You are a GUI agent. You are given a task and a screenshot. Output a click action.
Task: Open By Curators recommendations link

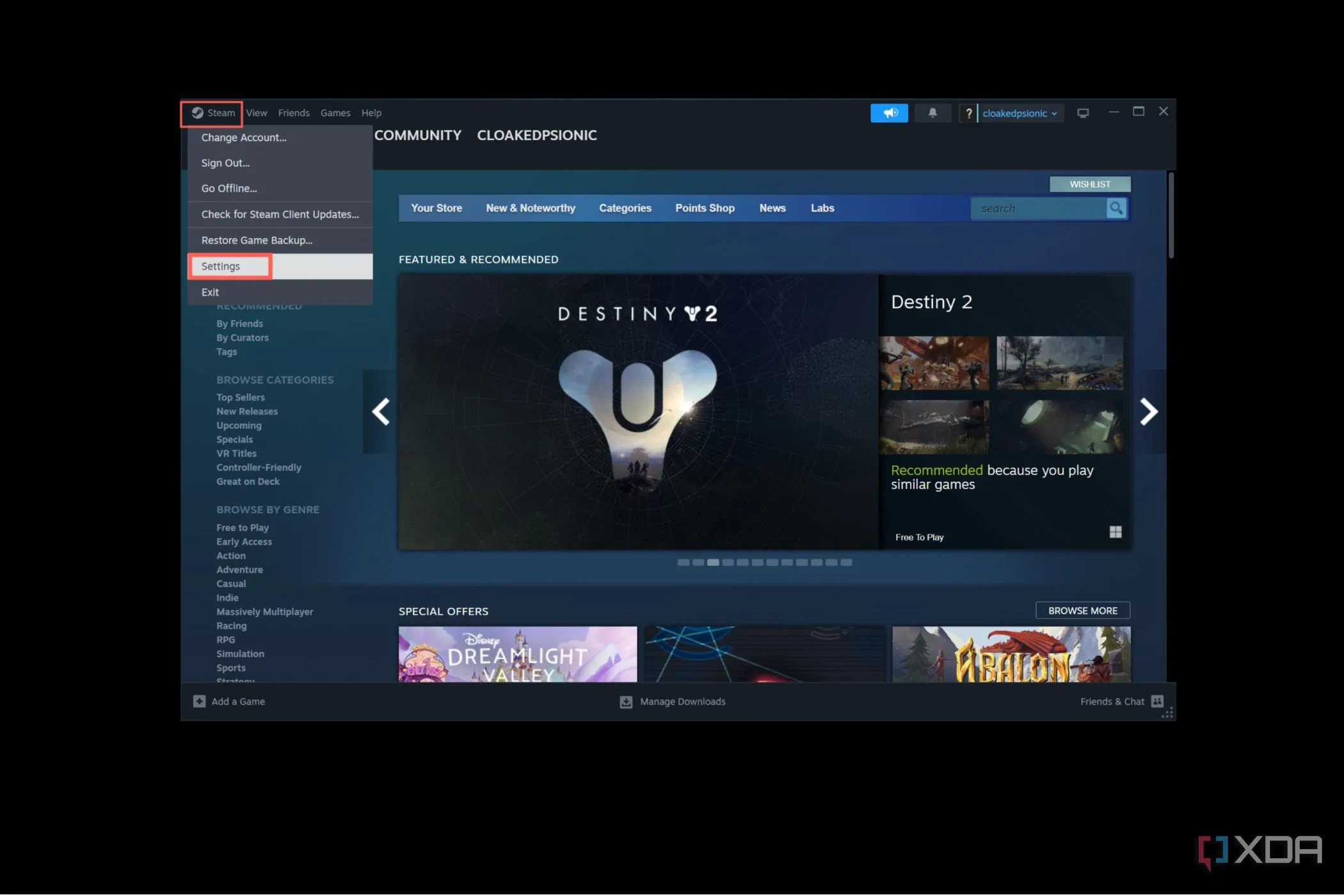tap(243, 338)
